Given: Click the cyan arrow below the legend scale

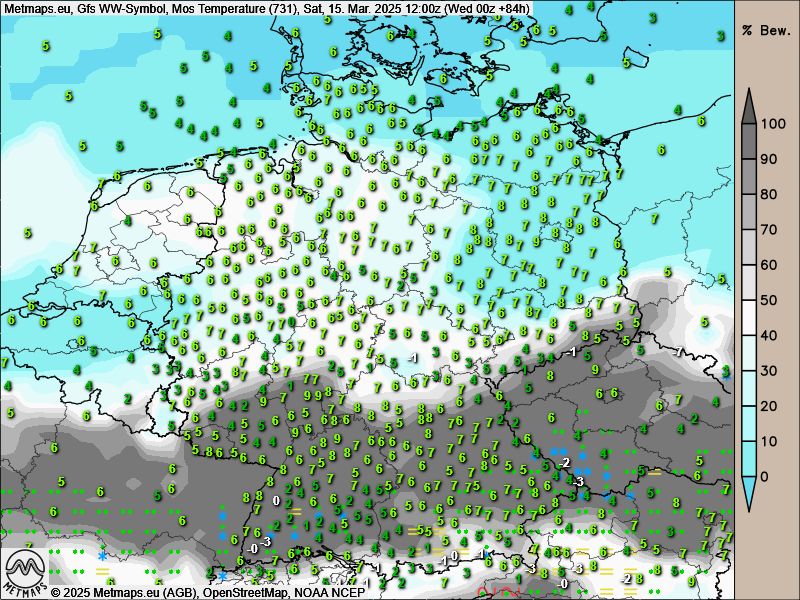Looking at the screenshot, I should pyautogui.click(x=749, y=491).
